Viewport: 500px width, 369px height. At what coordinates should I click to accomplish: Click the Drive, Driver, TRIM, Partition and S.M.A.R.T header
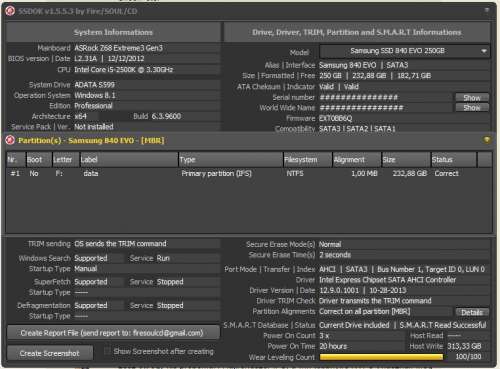[357, 32]
